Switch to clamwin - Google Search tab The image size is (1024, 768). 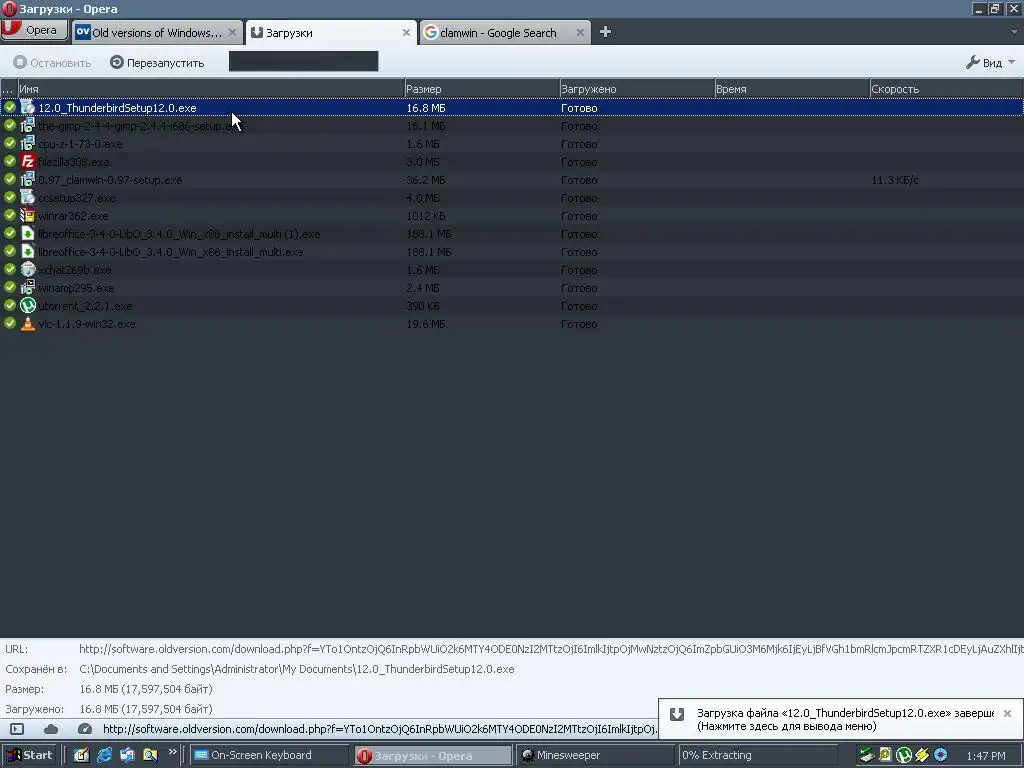coord(505,33)
